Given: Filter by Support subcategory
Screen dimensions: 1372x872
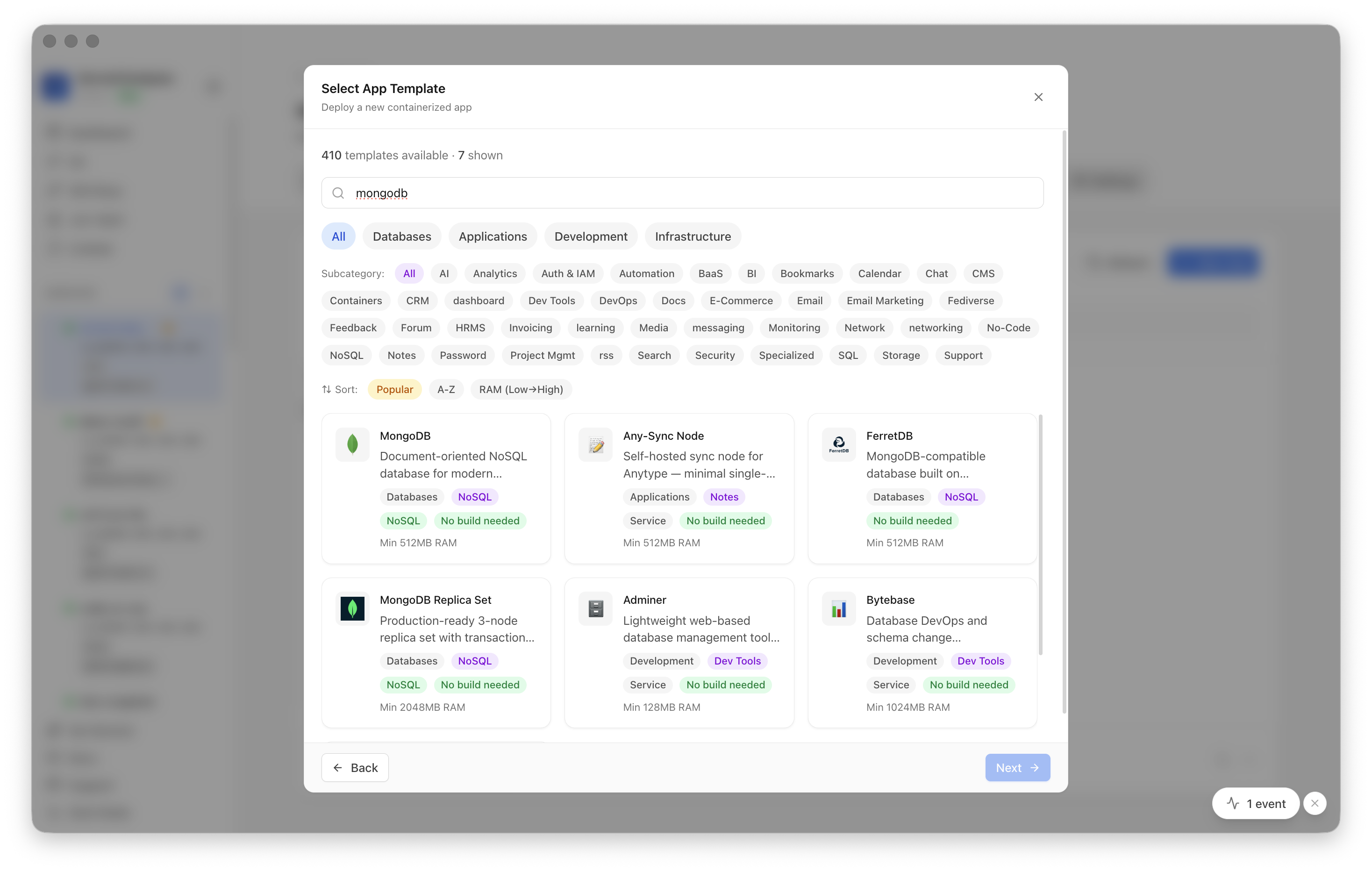Looking at the screenshot, I should [x=963, y=355].
